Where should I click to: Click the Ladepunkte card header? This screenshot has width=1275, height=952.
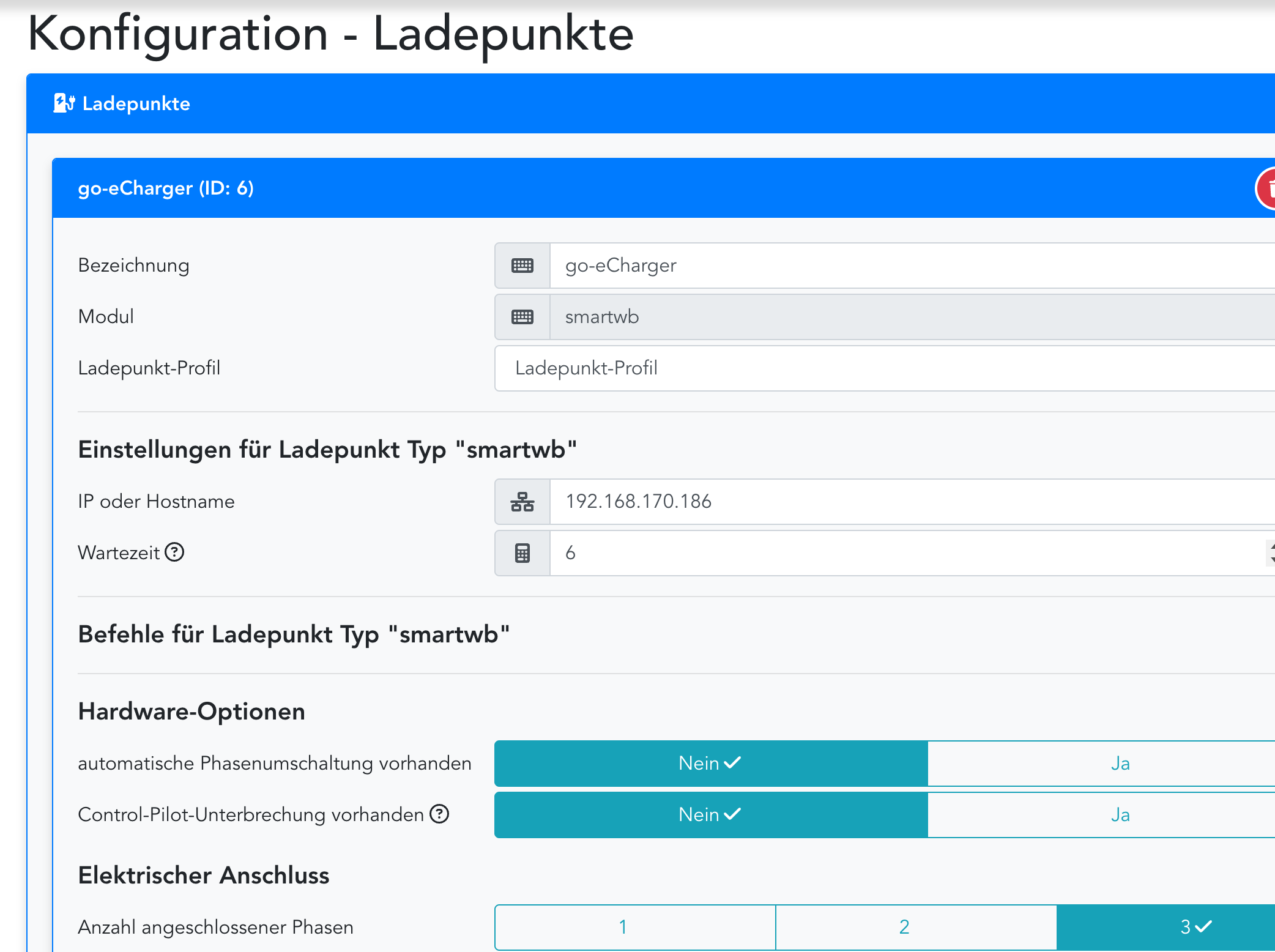(136, 104)
